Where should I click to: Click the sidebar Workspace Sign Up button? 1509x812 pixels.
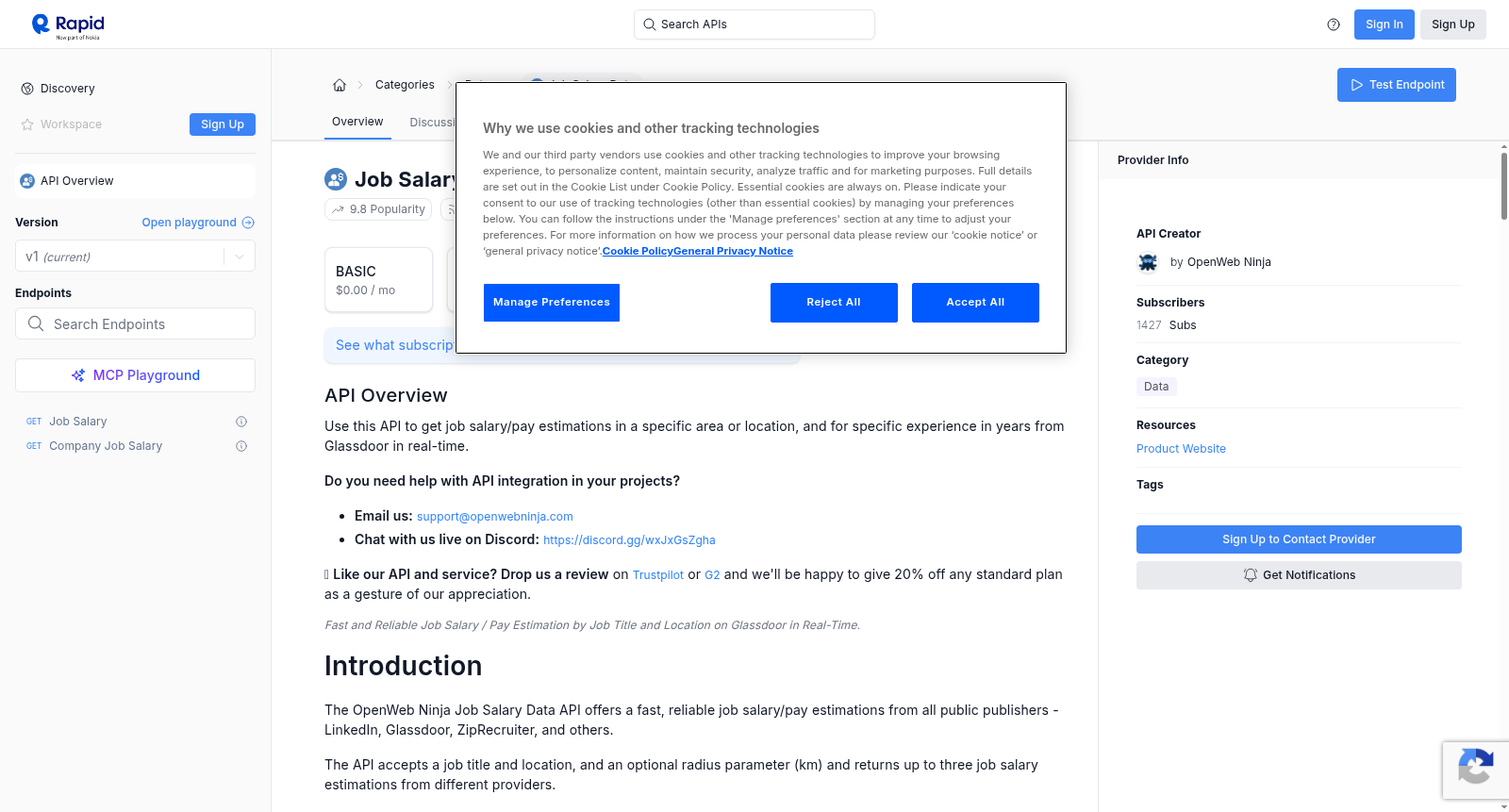(x=223, y=124)
